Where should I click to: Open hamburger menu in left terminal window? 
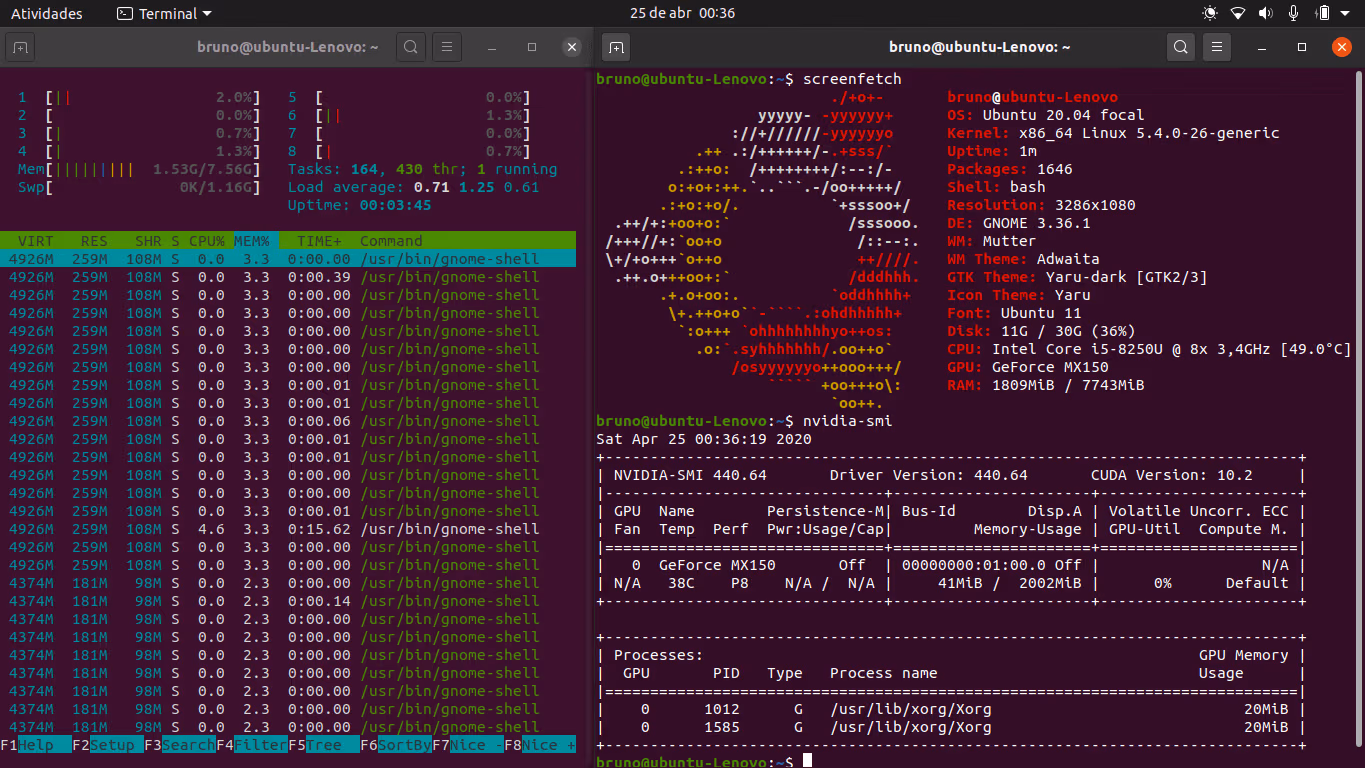446,47
